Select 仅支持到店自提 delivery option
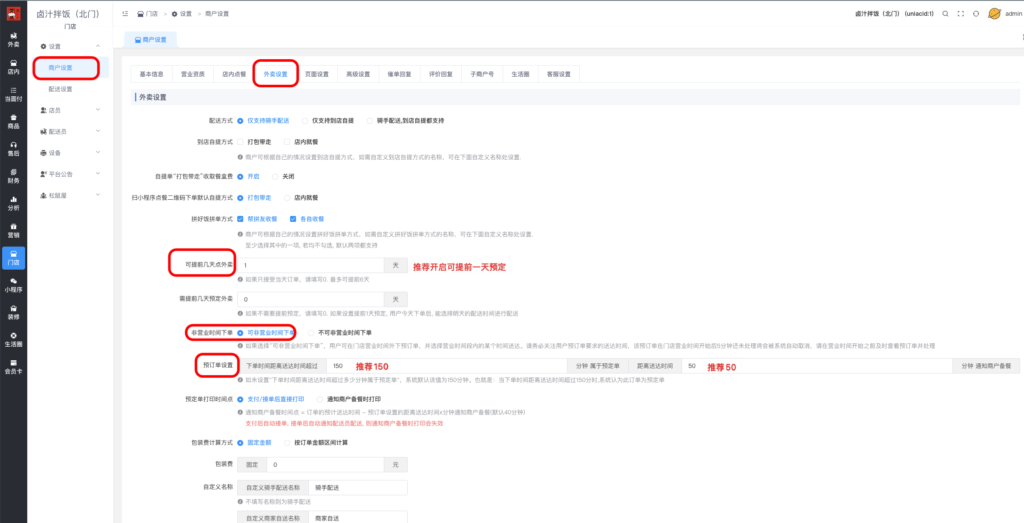This screenshot has height=523, width=1024. point(328,121)
